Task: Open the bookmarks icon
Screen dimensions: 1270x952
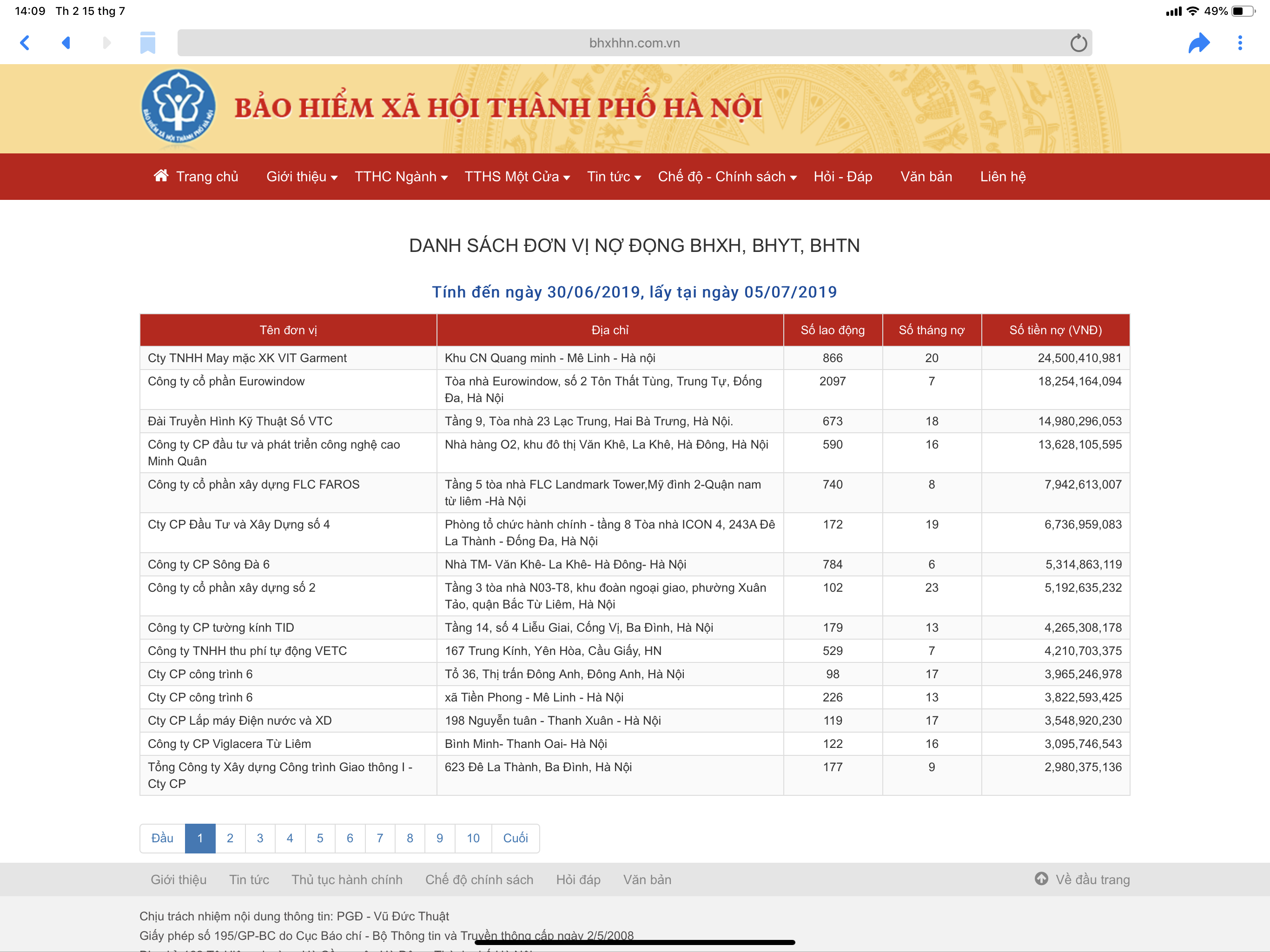Action: click(x=147, y=43)
